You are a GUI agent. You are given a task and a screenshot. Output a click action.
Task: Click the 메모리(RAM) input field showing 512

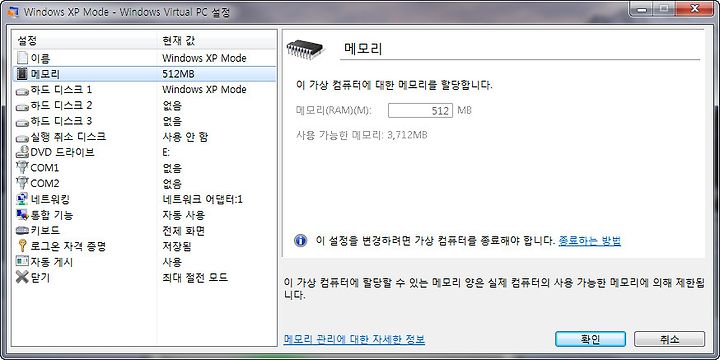point(420,111)
